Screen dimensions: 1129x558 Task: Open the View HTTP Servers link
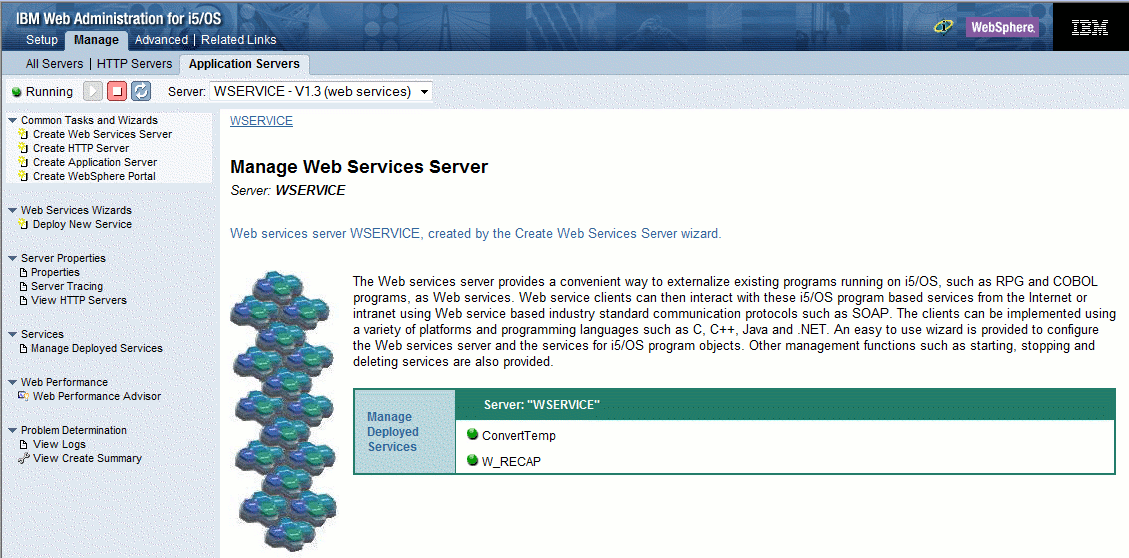78,300
